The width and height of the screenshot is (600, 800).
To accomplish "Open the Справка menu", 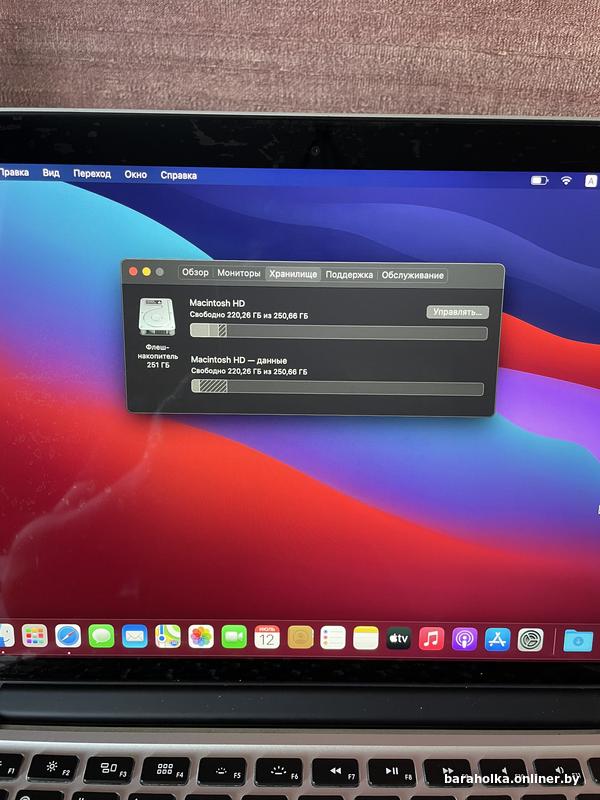I will 179,175.
